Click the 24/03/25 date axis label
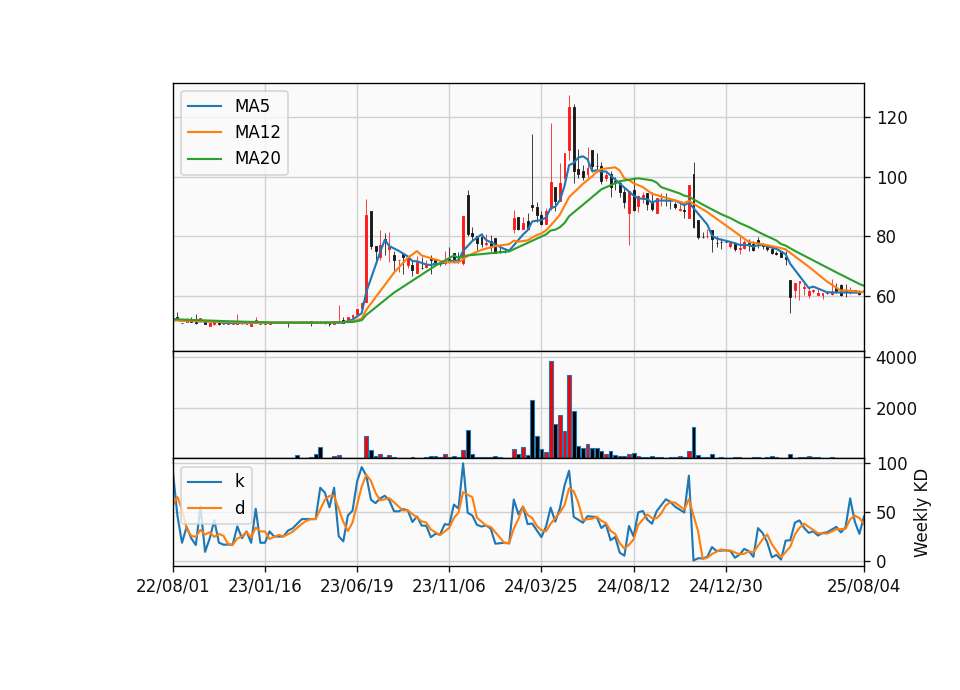The height and width of the screenshot is (690, 960). click(541, 586)
